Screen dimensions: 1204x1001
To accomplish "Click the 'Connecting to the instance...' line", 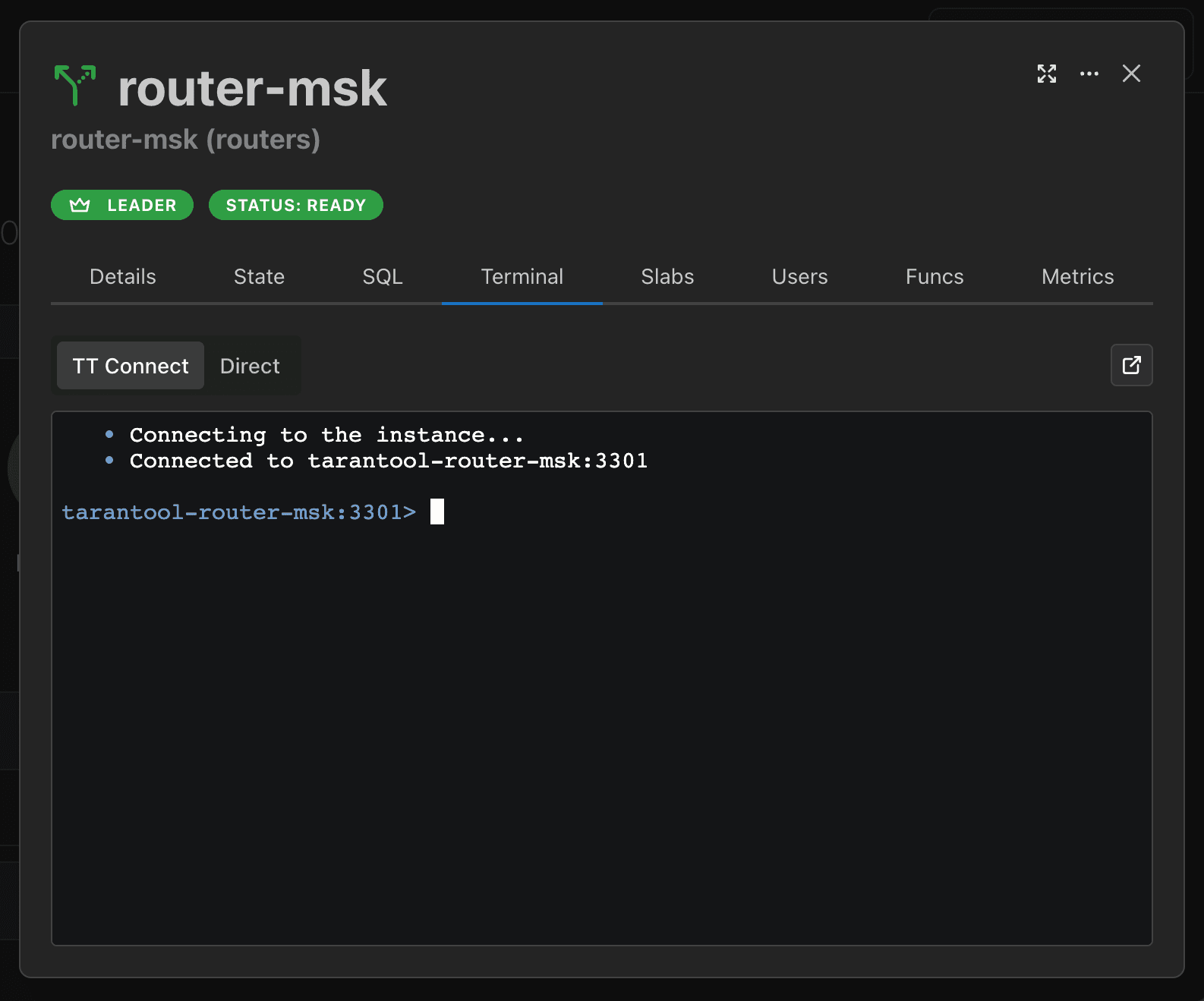I will tap(326, 435).
